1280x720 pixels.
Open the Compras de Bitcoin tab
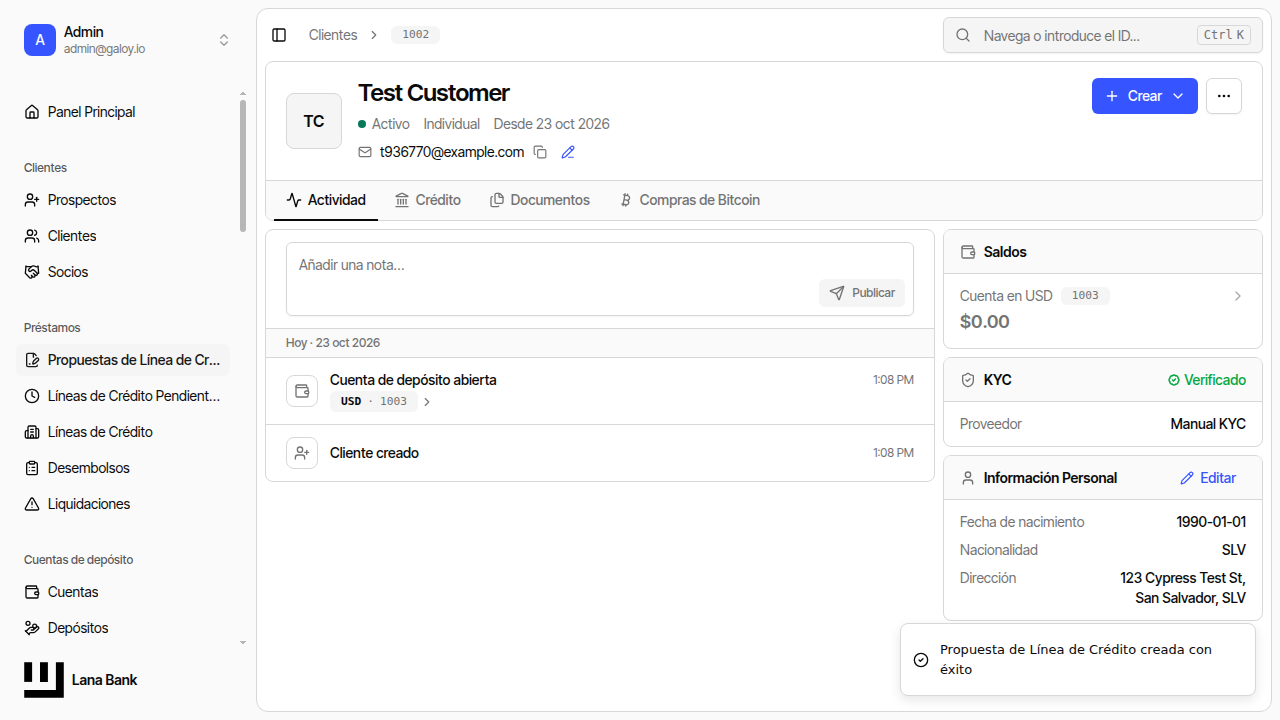(689, 200)
